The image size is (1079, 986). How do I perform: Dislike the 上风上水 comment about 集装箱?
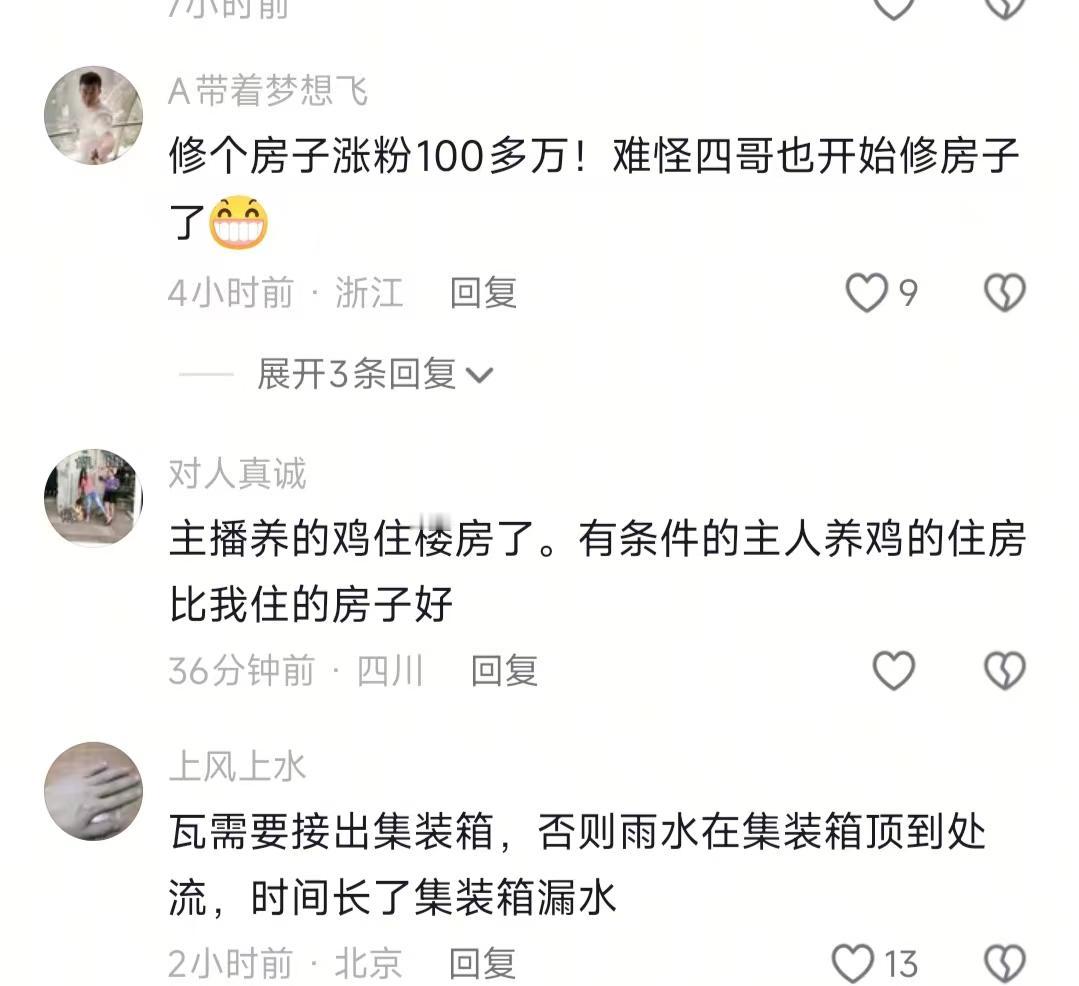click(1005, 963)
